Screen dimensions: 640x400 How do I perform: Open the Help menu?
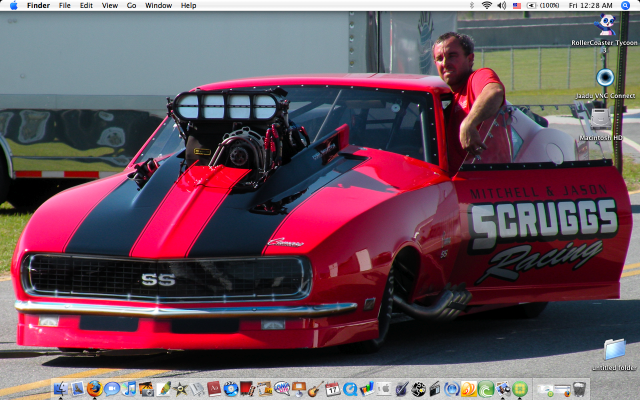coord(189,5)
